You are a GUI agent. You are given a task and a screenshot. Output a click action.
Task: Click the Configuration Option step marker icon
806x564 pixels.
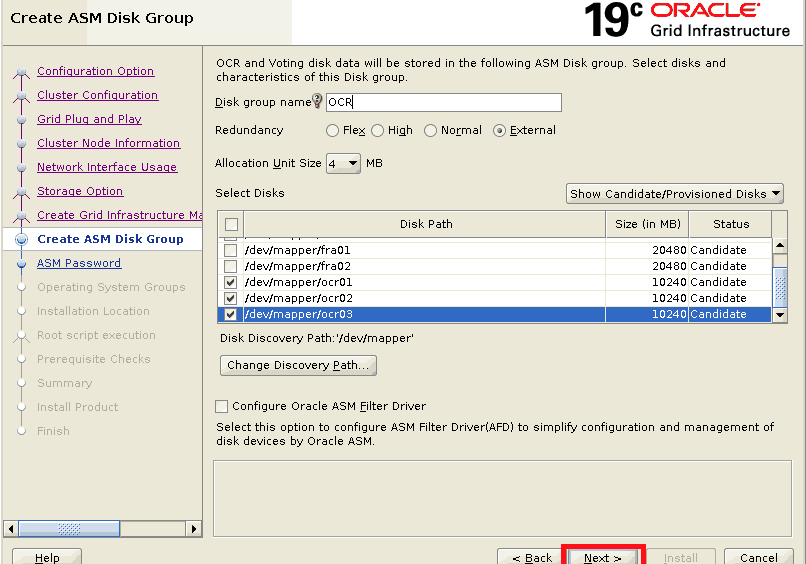pos(22,72)
